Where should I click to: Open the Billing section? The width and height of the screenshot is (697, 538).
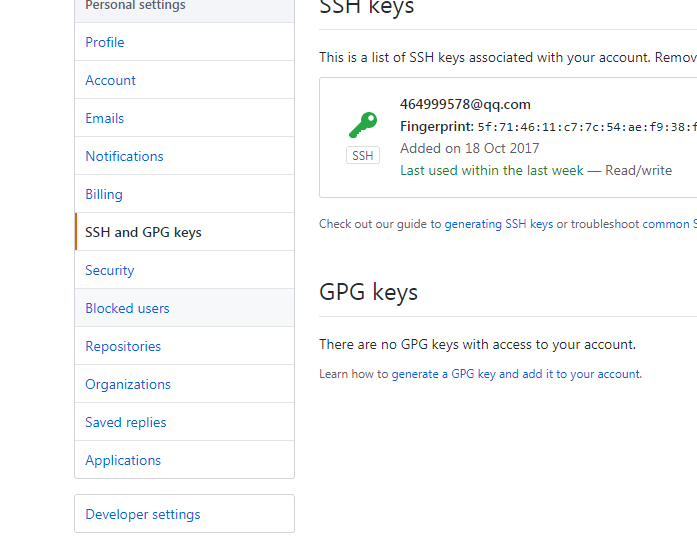104,194
